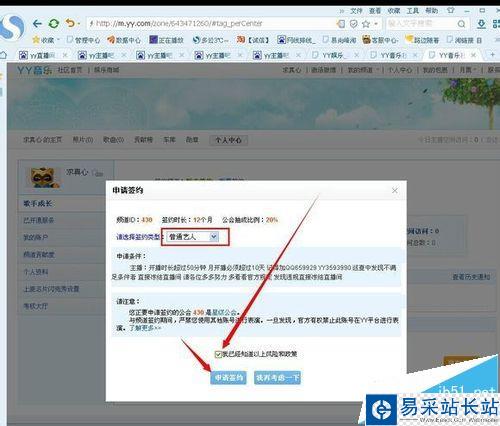Open the 帮助 menu
500x426 pixels.
[x=431, y=11]
